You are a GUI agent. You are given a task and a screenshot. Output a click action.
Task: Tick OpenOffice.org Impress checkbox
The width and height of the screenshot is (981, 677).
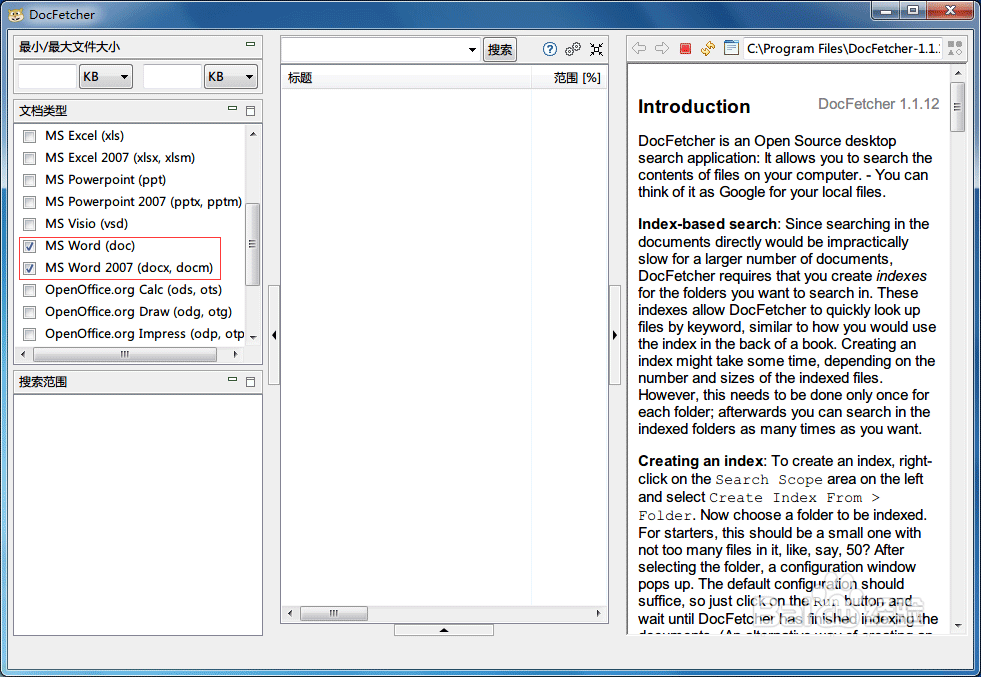click(29, 334)
